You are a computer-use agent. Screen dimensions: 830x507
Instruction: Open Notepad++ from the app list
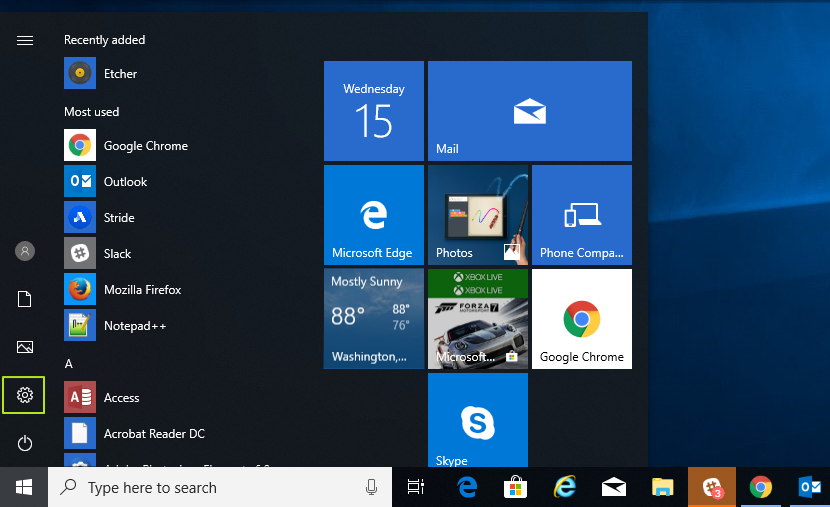point(134,326)
